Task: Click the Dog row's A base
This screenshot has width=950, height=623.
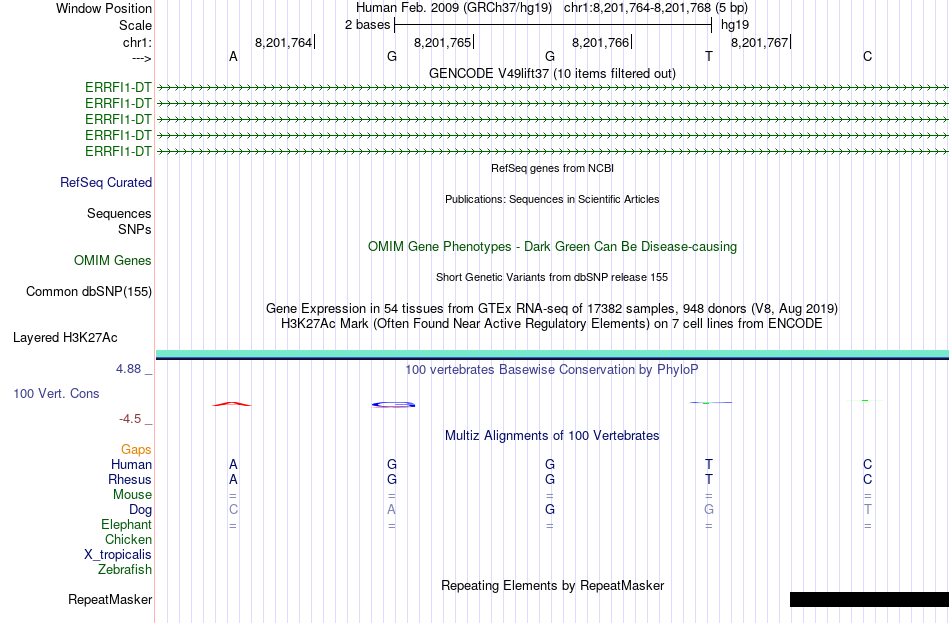Action: coord(391,510)
